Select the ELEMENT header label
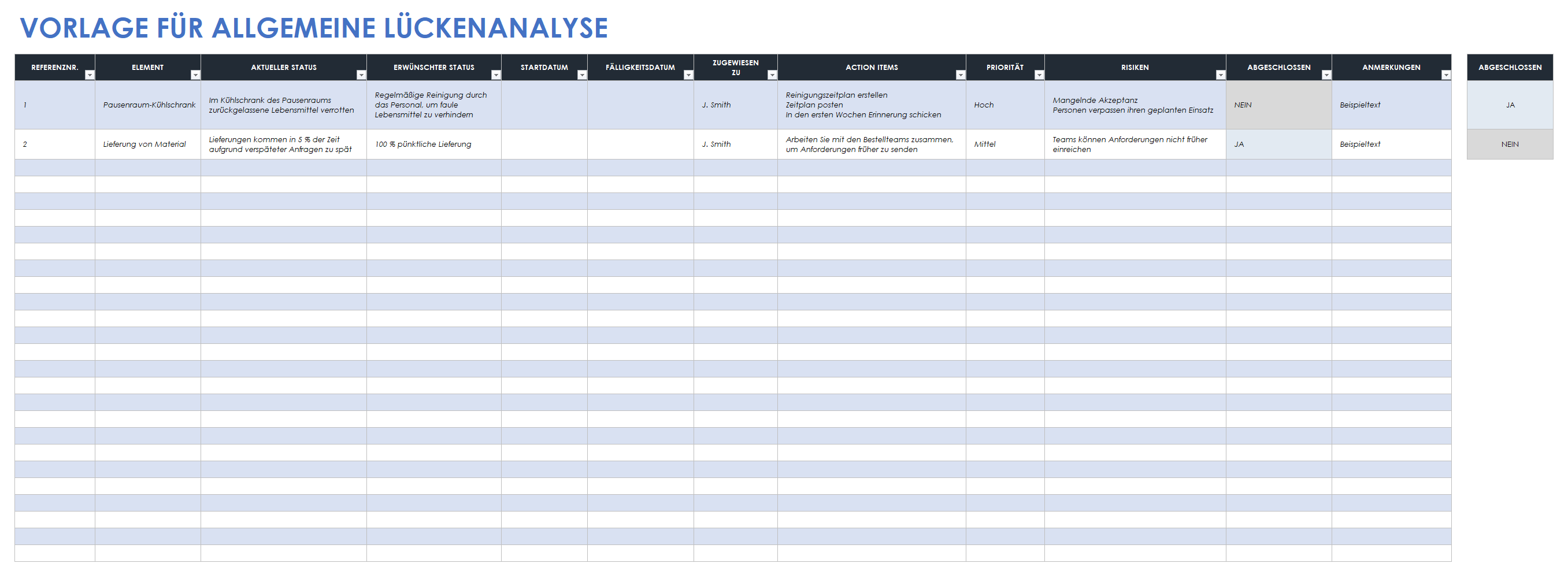 click(148, 68)
